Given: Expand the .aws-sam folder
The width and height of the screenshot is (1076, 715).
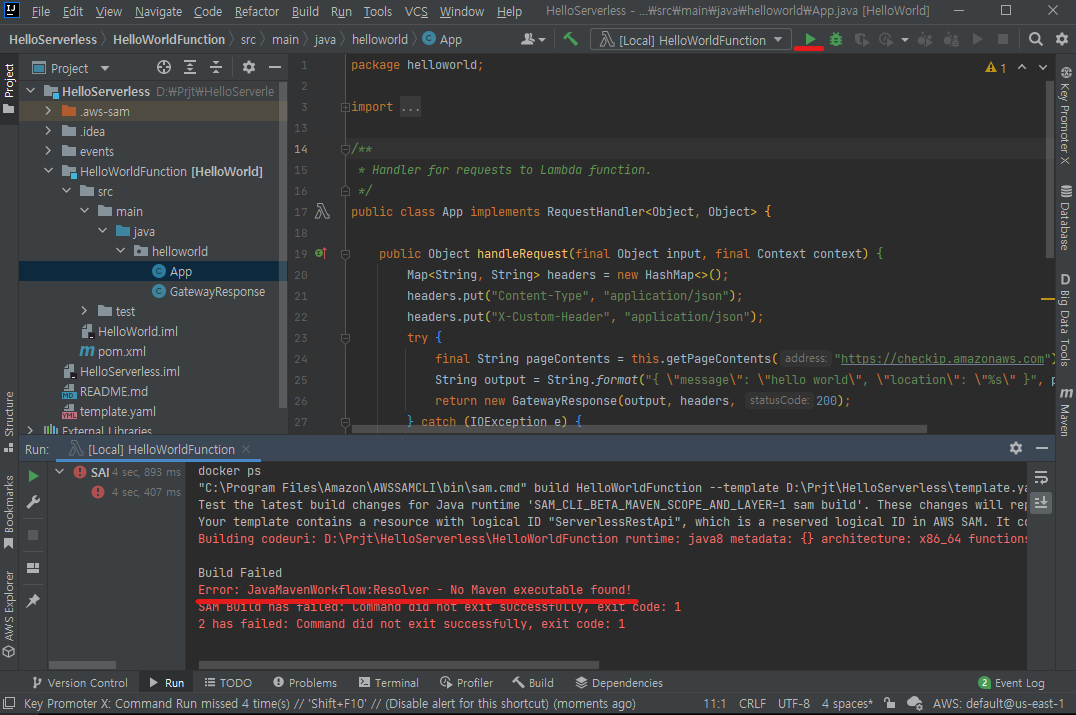Looking at the screenshot, I should click(x=48, y=110).
